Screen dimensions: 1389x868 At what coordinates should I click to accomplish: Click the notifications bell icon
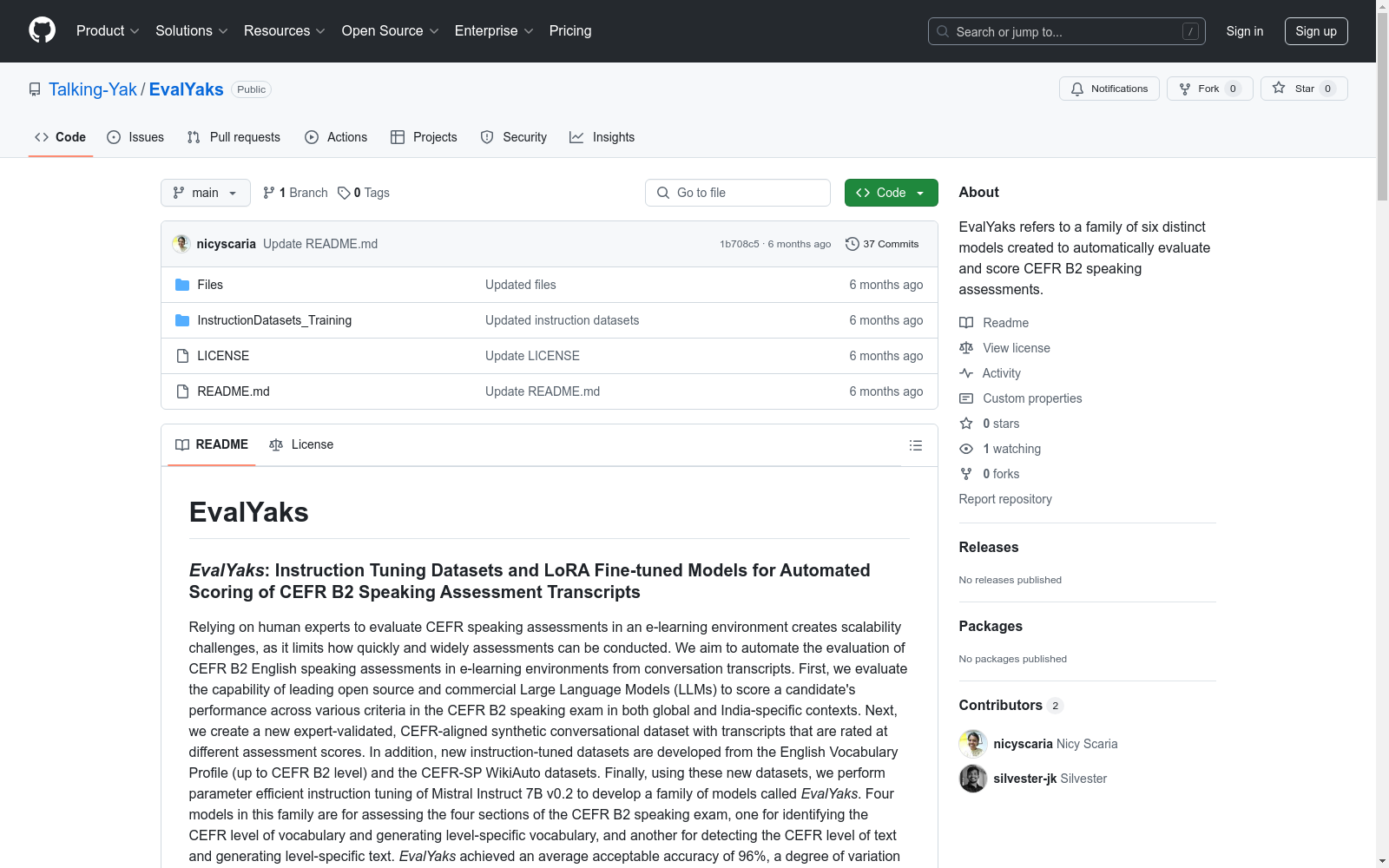click(x=1077, y=89)
